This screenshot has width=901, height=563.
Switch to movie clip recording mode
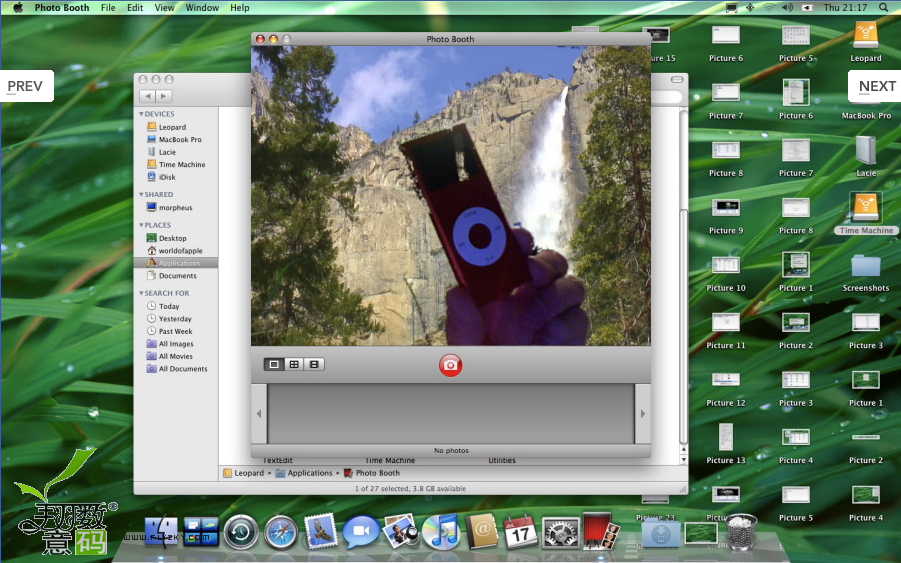pyautogui.click(x=314, y=365)
